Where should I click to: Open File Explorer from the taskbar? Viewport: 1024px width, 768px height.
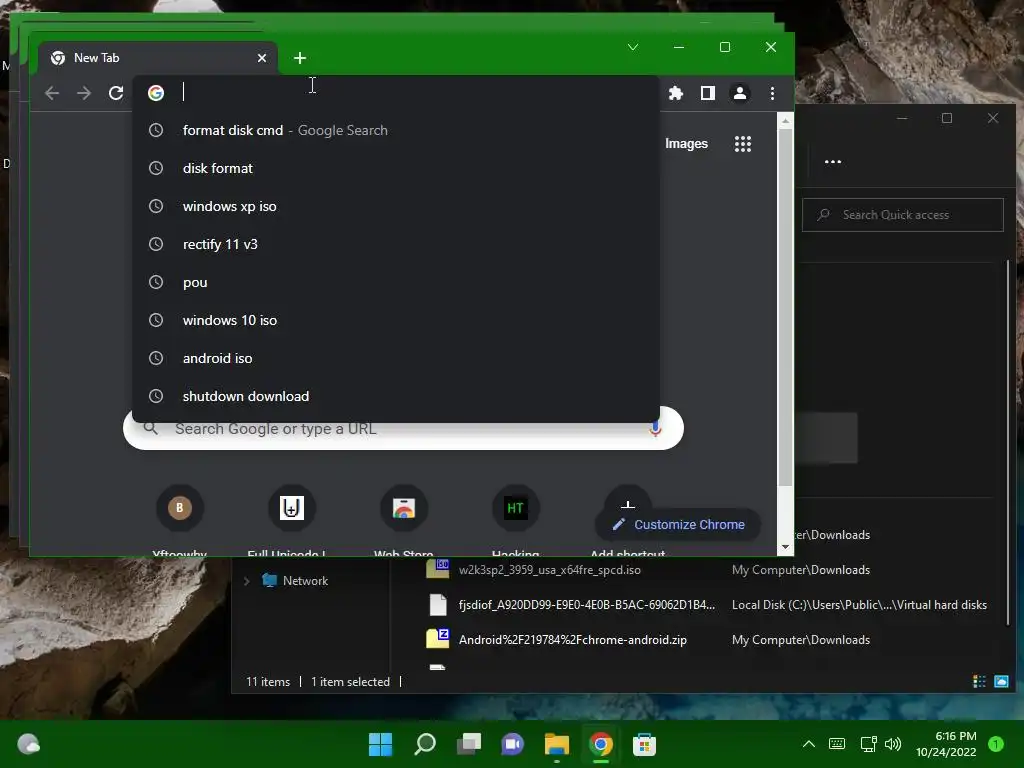tap(556, 744)
